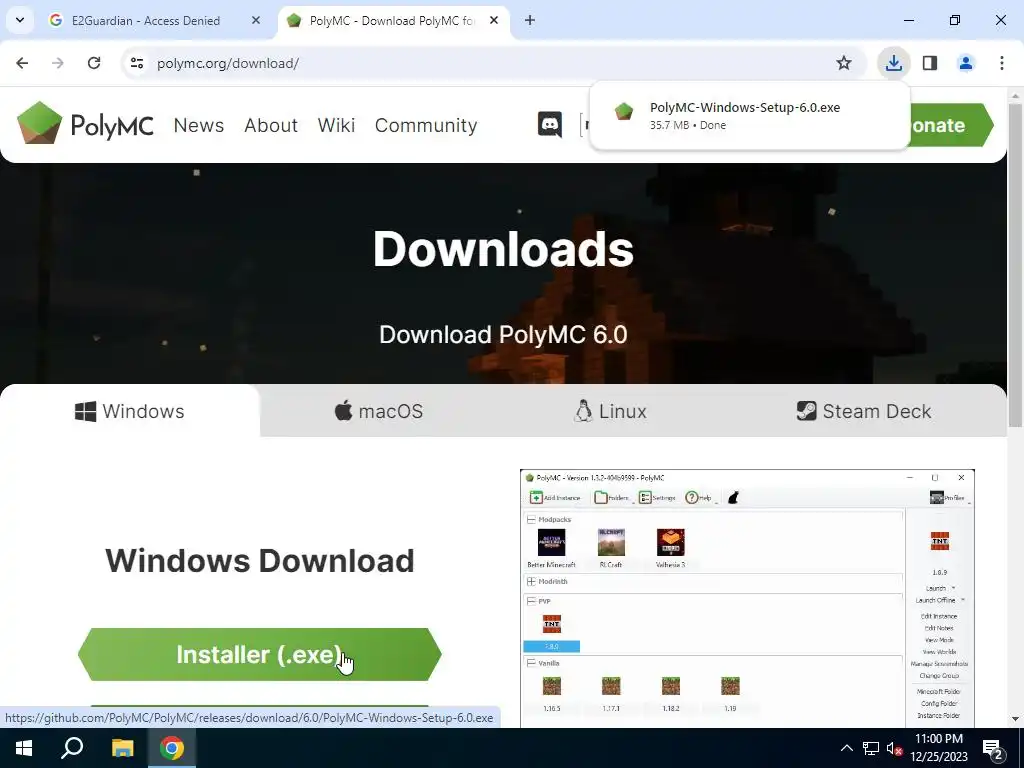1024x768 pixels.
Task: Click the muted volume tray icon
Action: pos(895,748)
